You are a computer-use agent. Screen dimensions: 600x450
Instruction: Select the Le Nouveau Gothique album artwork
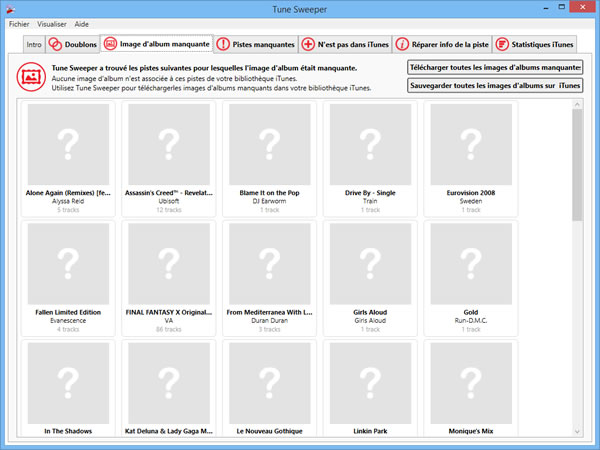click(269, 383)
